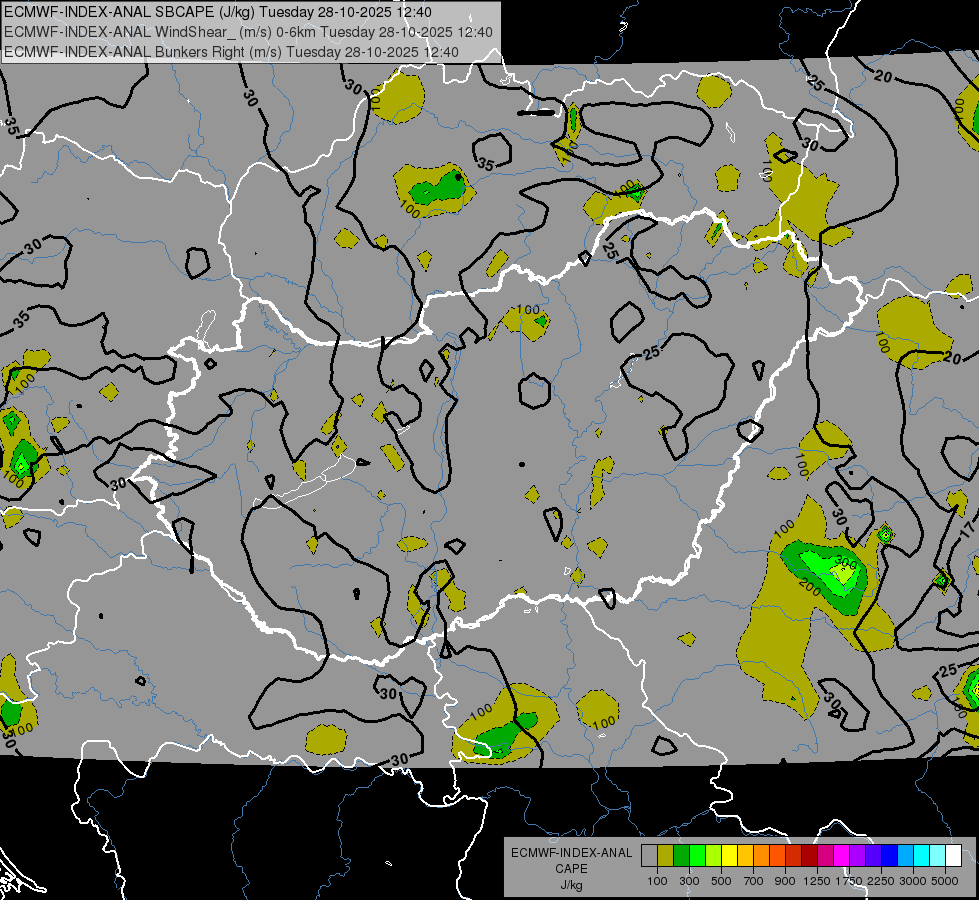
Task: Select the pure yellow legend swatch
Action: point(729,856)
